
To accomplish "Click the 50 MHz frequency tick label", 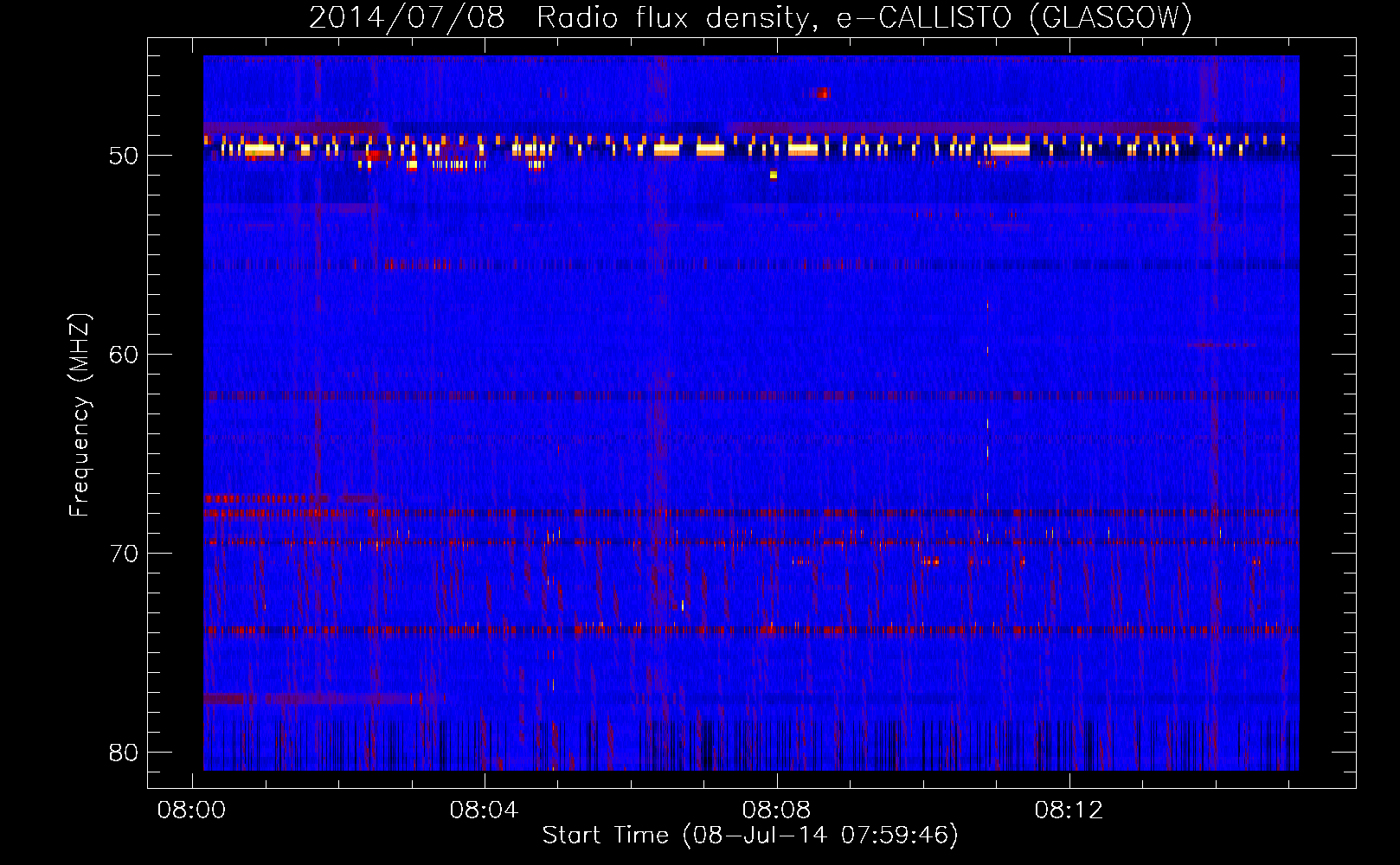I will (x=124, y=157).
